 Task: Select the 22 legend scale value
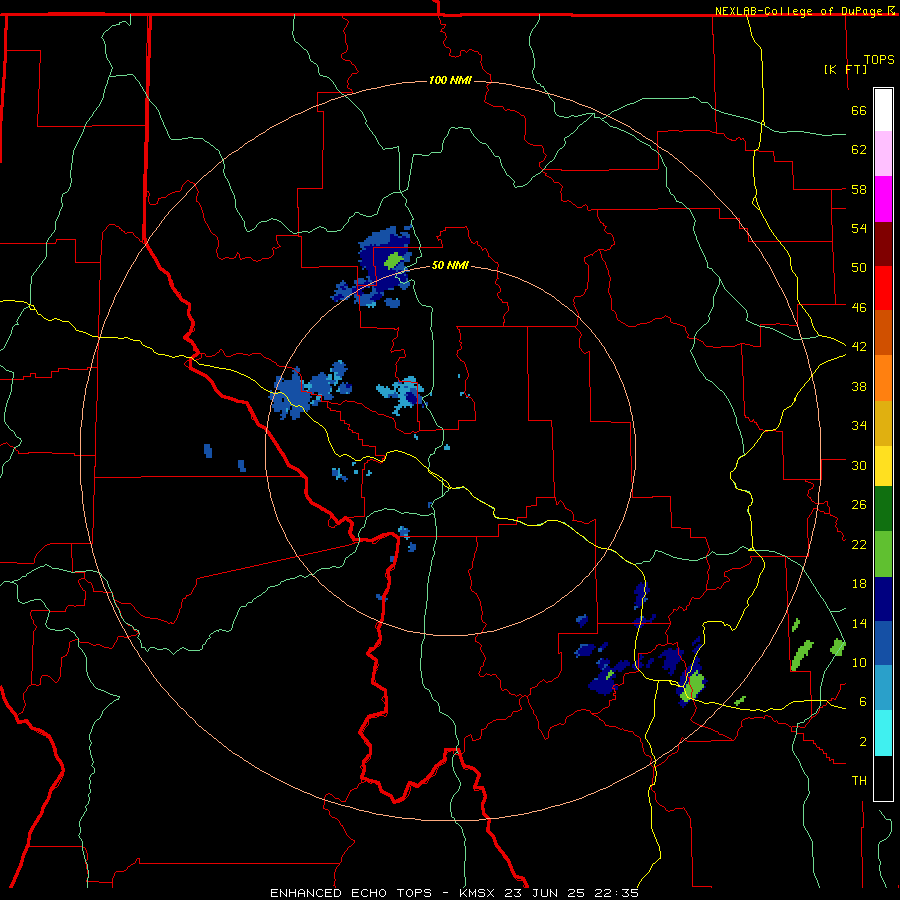tap(859, 544)
